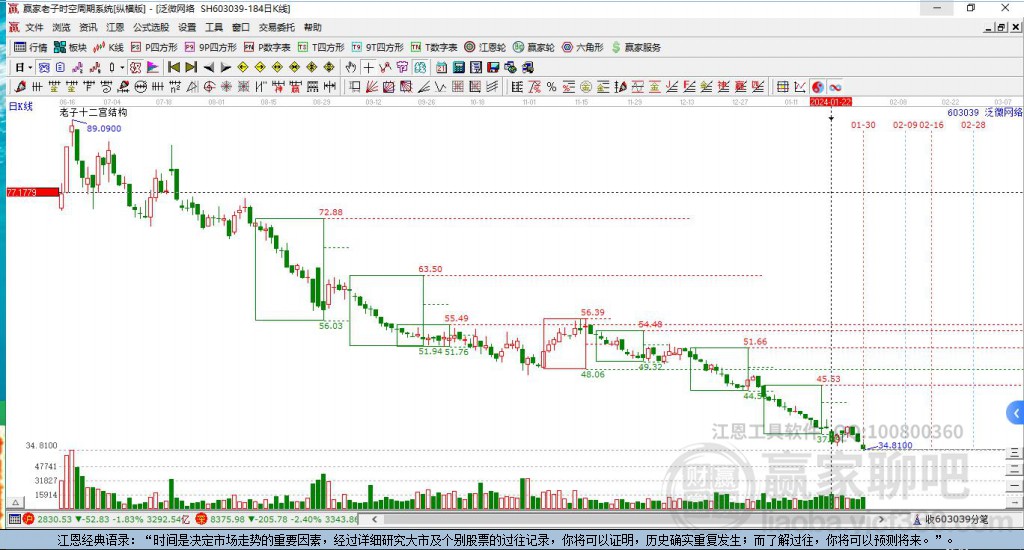
Task: Toggle the highlighted teal icon after crosshair
Action: [x=419, y=67]
